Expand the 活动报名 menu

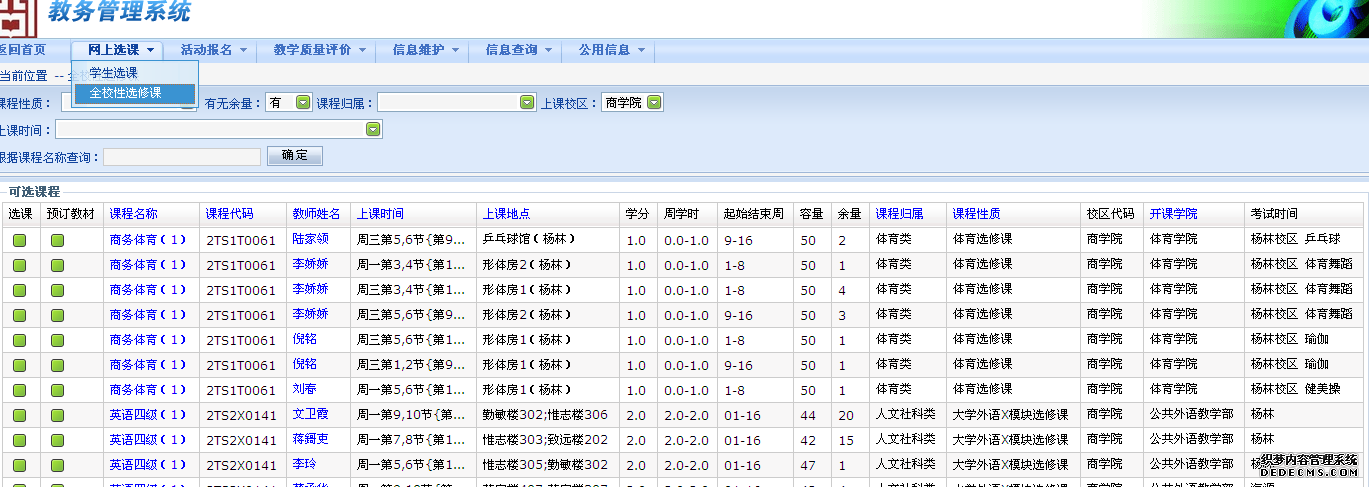click(213, 49)
